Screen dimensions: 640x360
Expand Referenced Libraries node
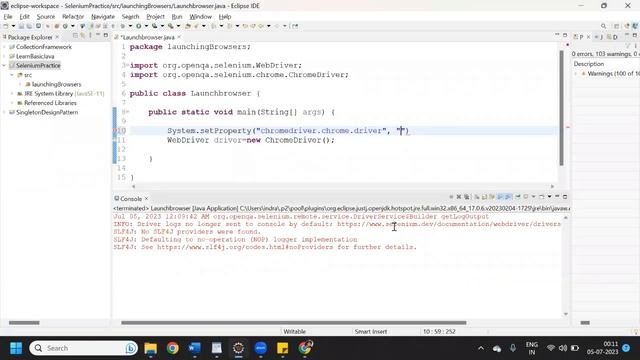tap(12, 103)
